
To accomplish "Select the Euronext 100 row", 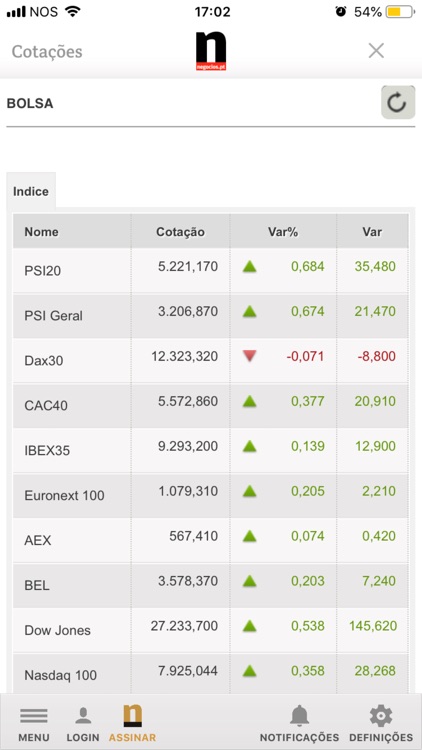I will tap(211, 495).
